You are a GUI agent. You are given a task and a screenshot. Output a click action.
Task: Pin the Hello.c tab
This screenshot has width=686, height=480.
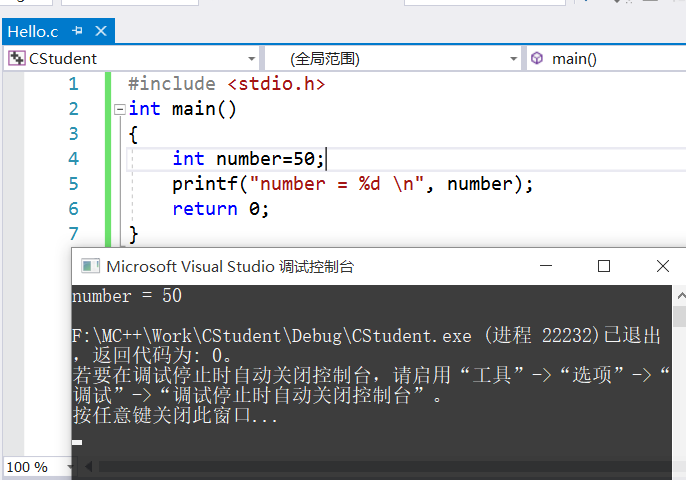click(x=77, y=31)
